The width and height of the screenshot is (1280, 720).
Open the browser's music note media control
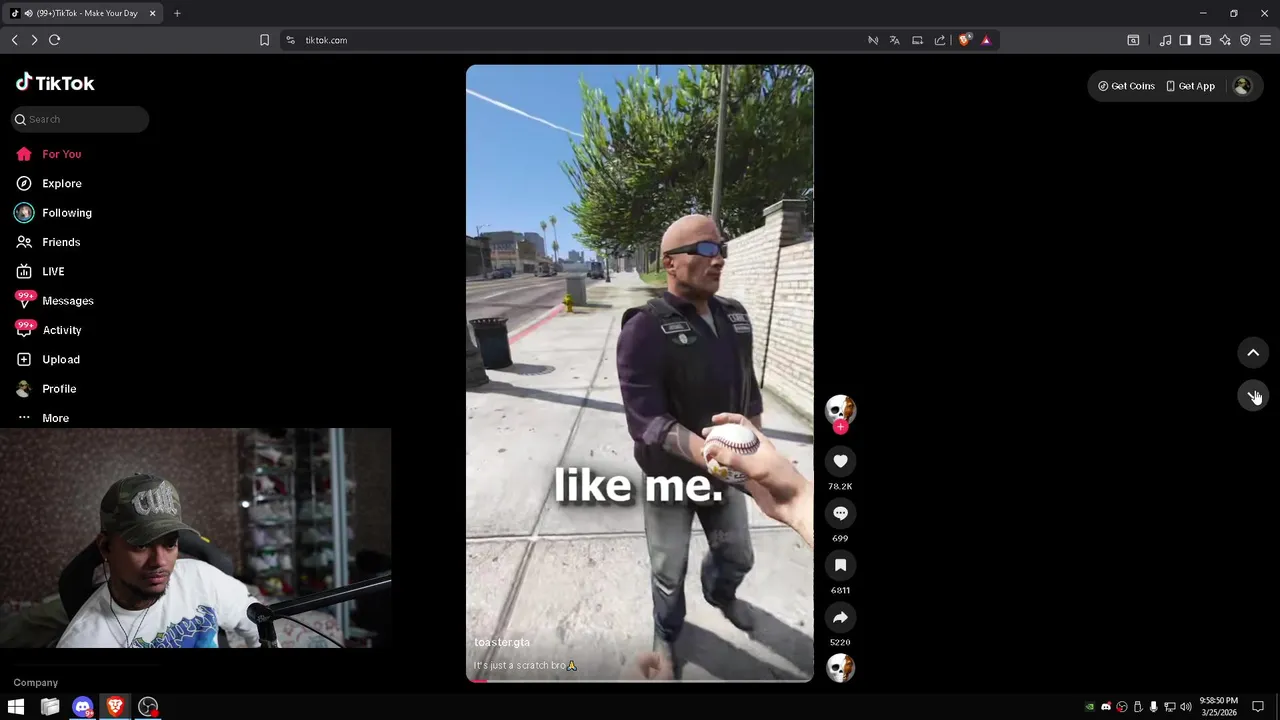coord(1165,40)
